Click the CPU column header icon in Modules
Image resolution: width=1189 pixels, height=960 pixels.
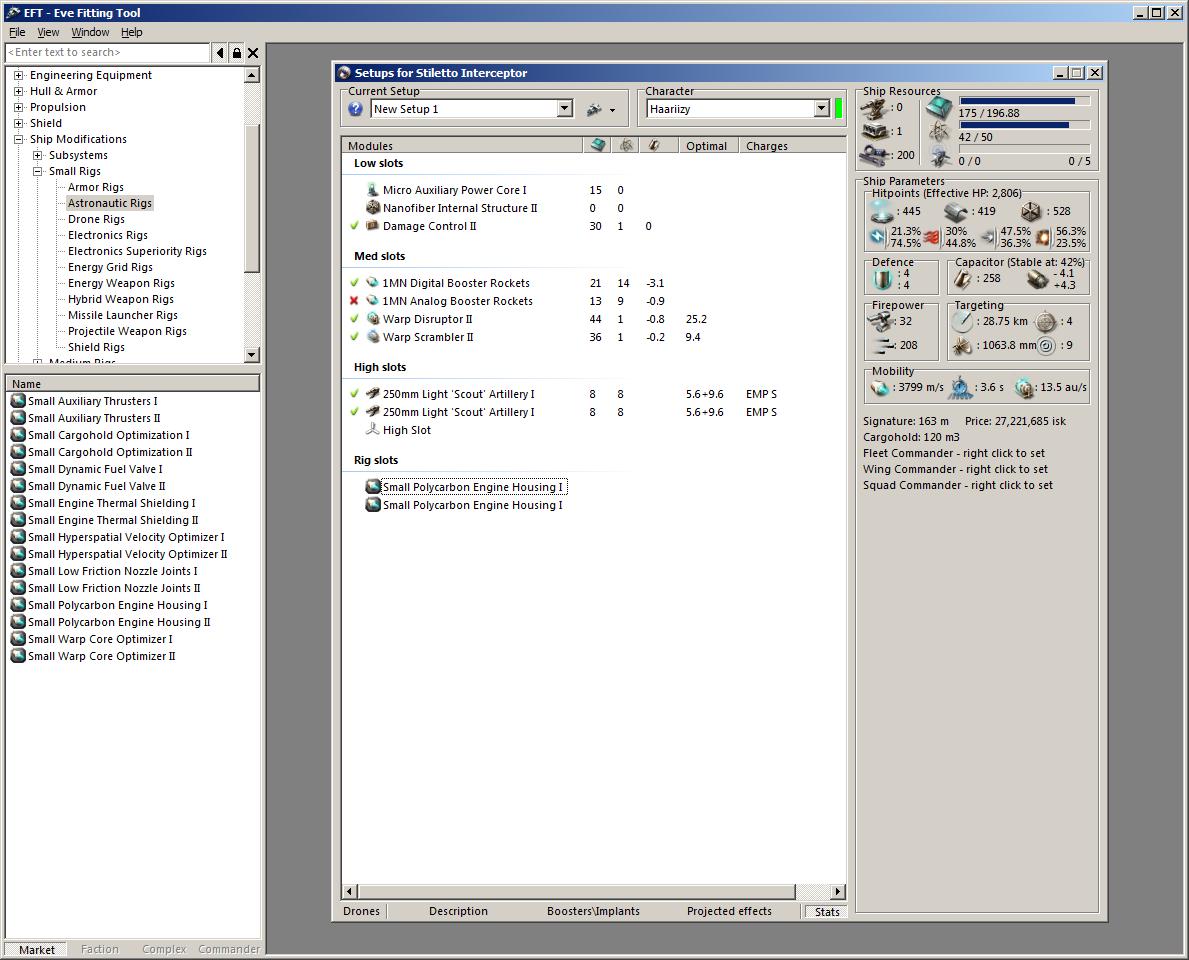point(598,146)
